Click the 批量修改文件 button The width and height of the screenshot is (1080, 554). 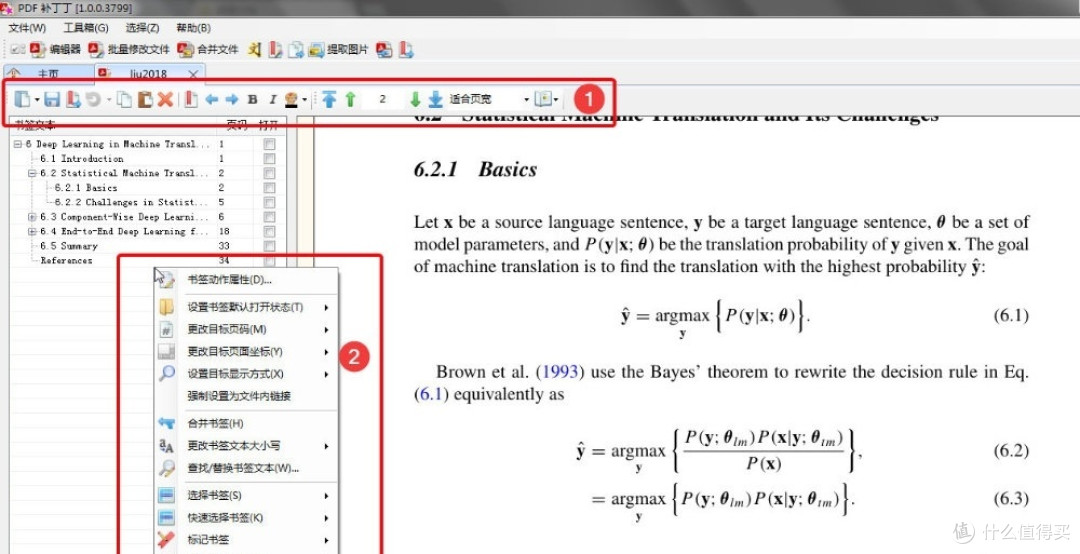coord(129,49)
